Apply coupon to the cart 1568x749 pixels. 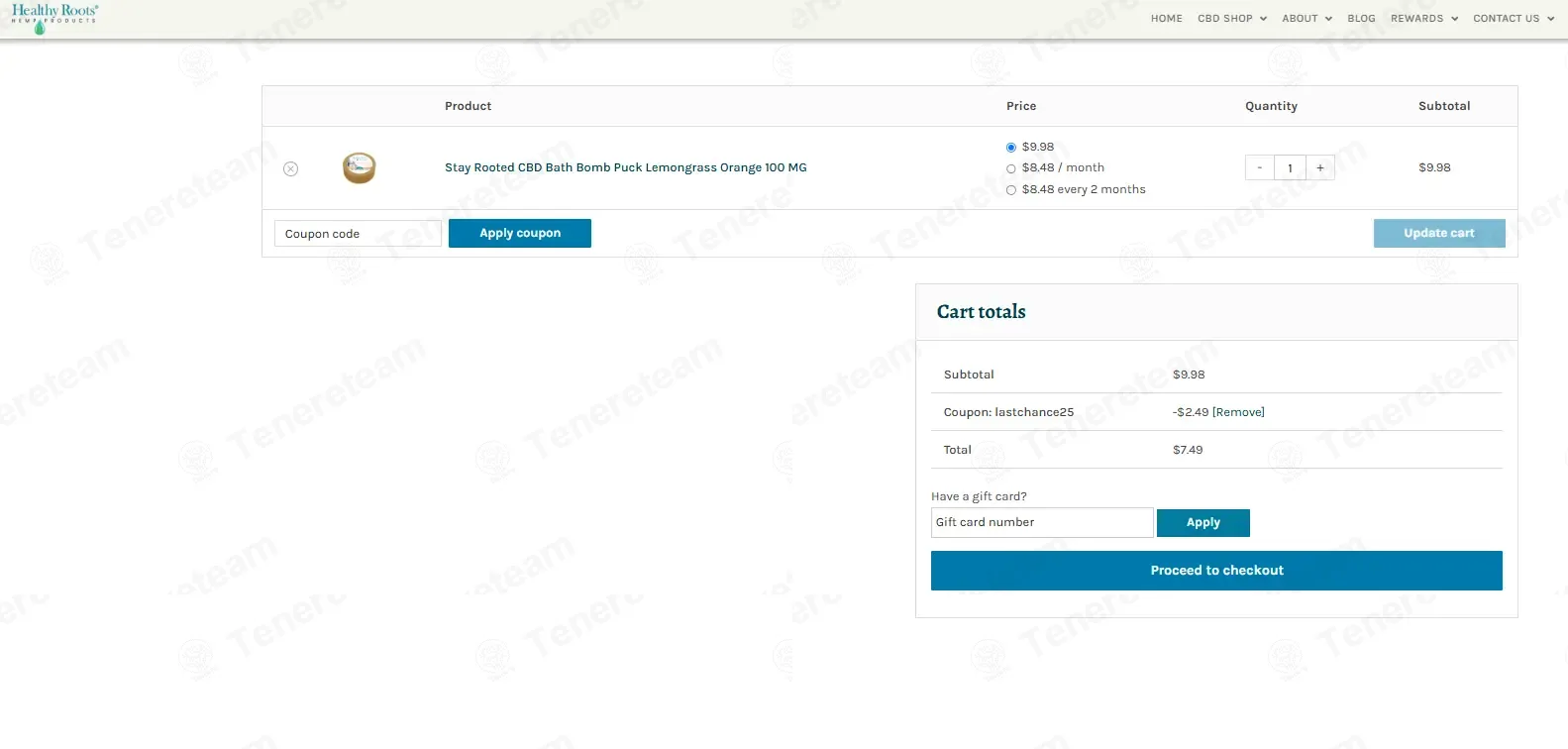(520, 233)
